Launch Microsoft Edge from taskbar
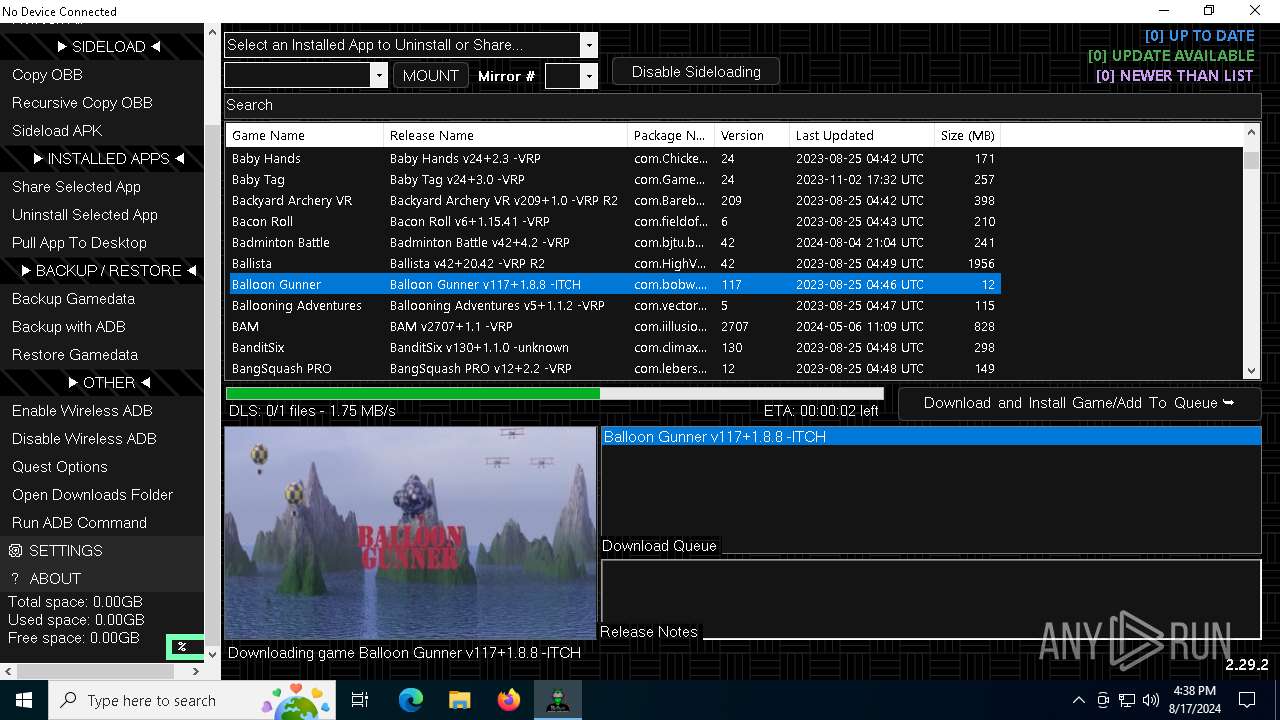 (x=411, y=700)
